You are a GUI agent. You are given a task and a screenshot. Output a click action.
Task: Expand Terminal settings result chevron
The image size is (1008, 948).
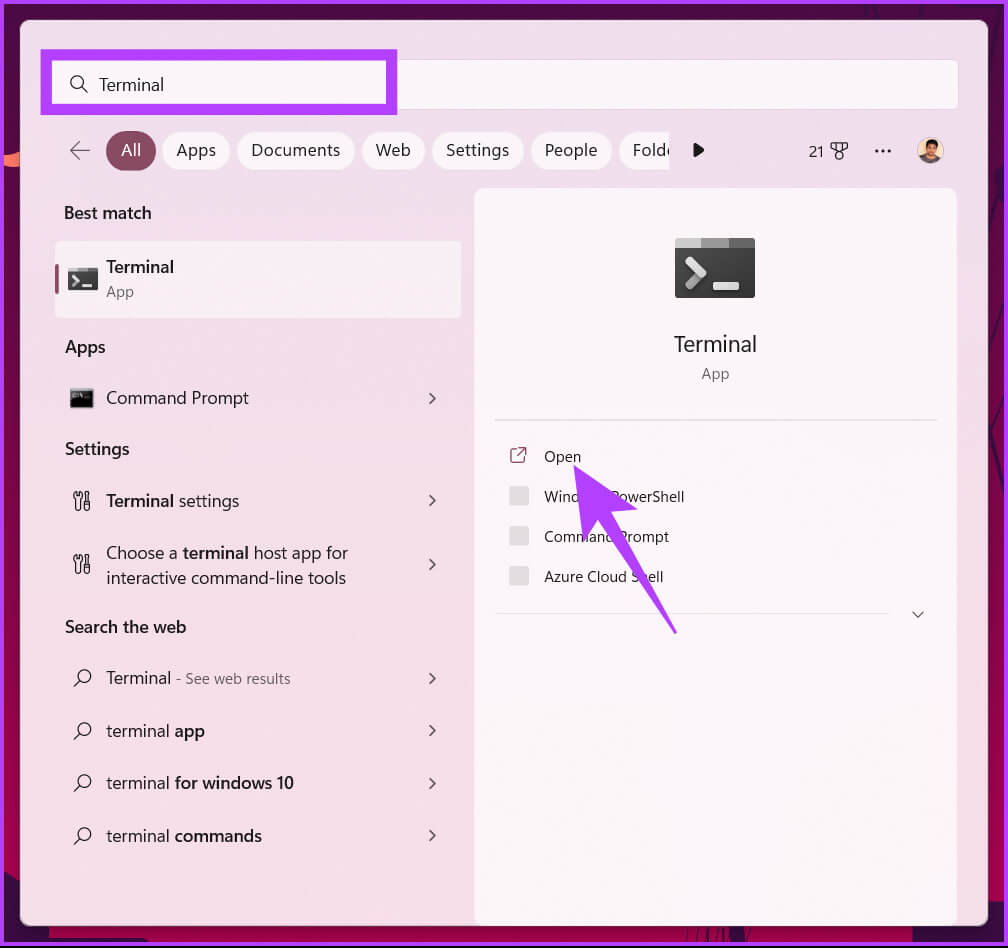432,501
